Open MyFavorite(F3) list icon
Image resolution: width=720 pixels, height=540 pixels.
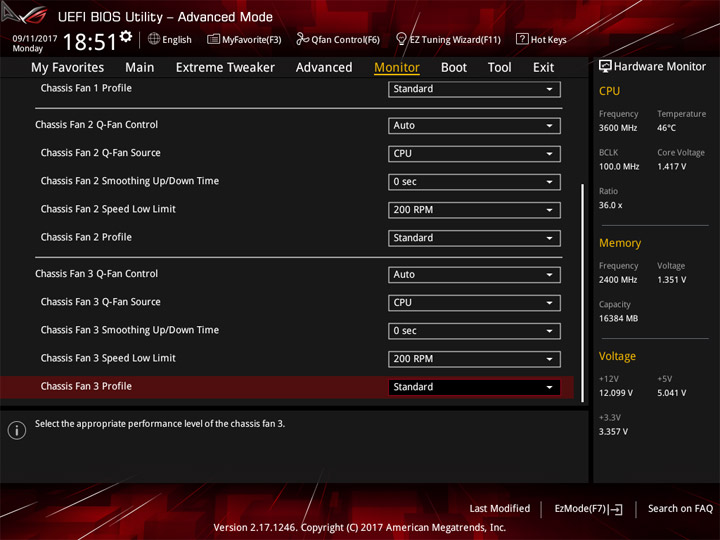click(213, 39)
